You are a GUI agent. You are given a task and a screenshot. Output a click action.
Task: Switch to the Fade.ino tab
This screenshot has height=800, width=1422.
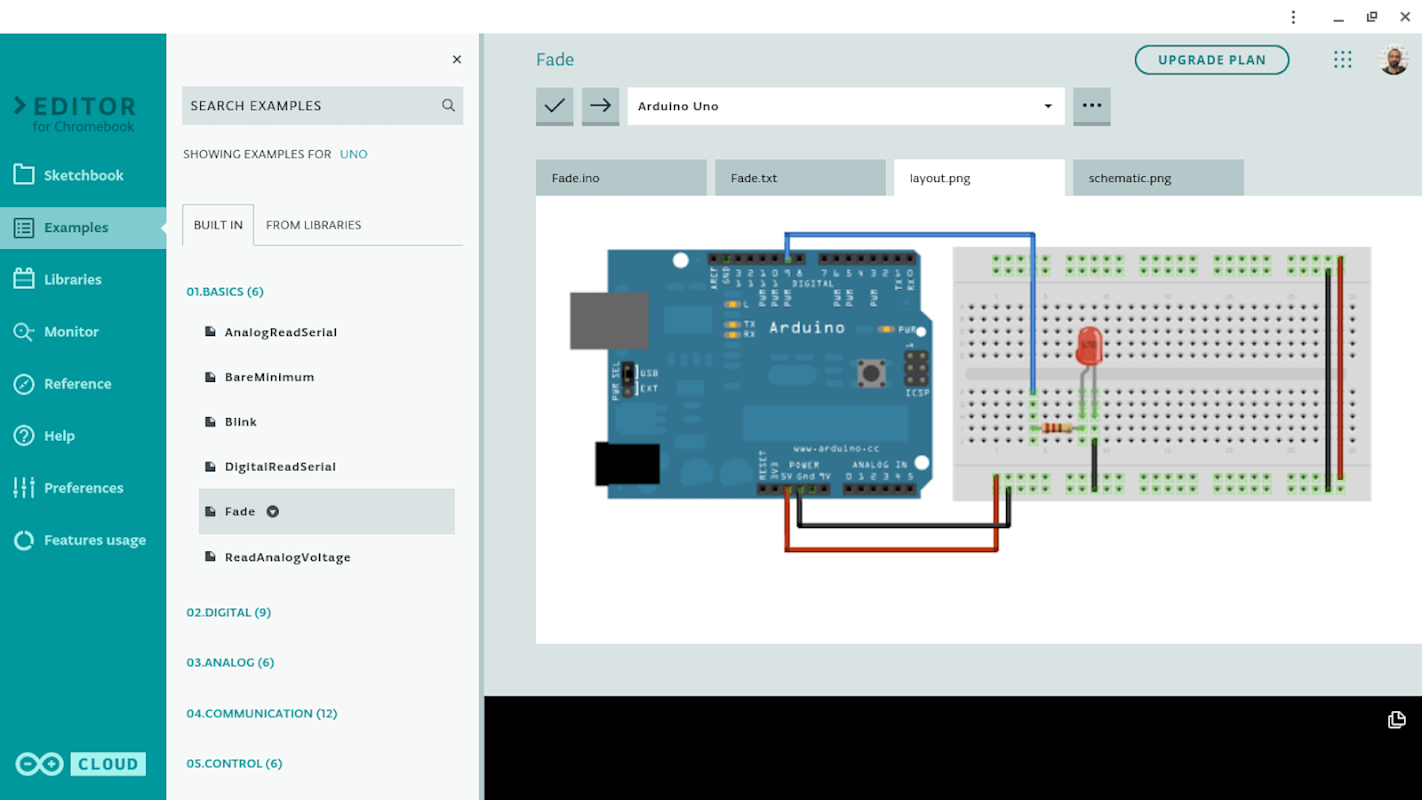(x=620, y=178)
